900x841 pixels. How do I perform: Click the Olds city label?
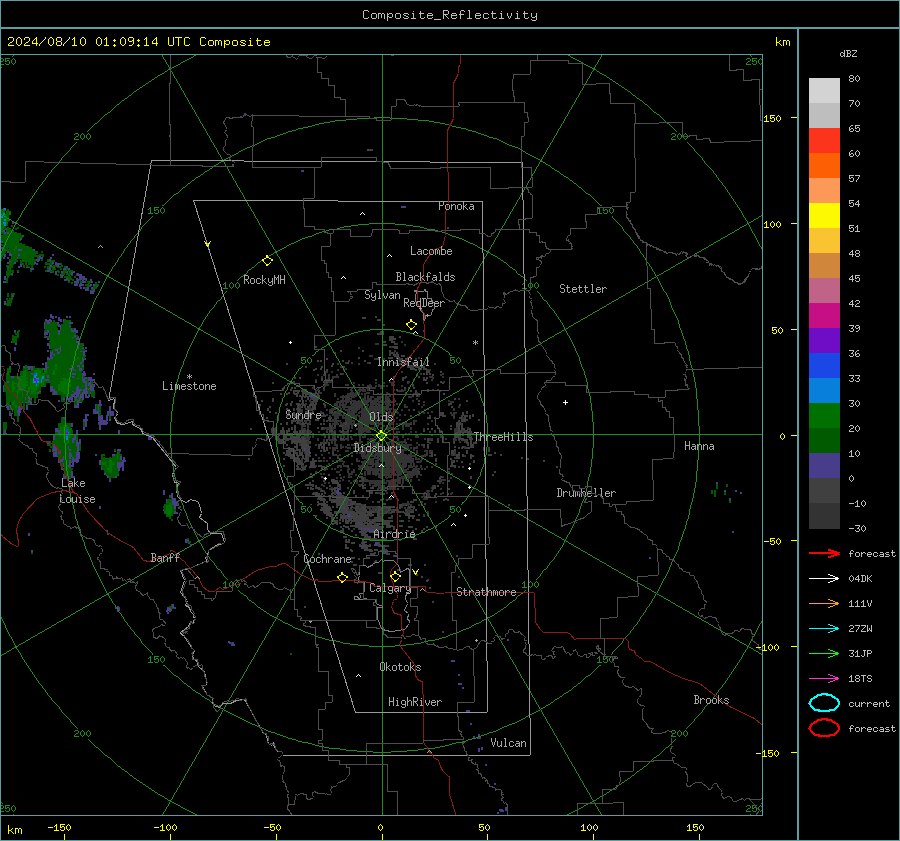pos(381,417)
